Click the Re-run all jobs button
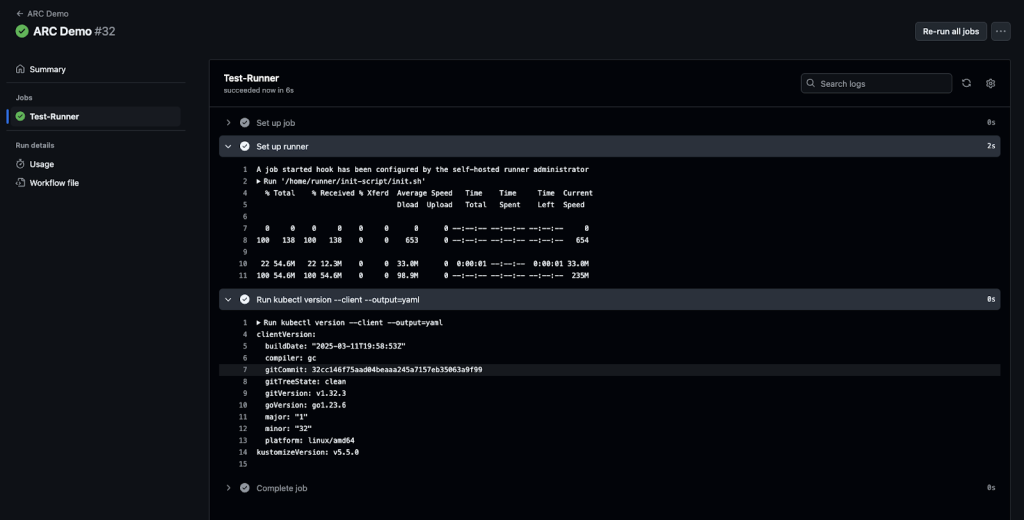Viewport: 1024px width, 520px height. point(950,31)
